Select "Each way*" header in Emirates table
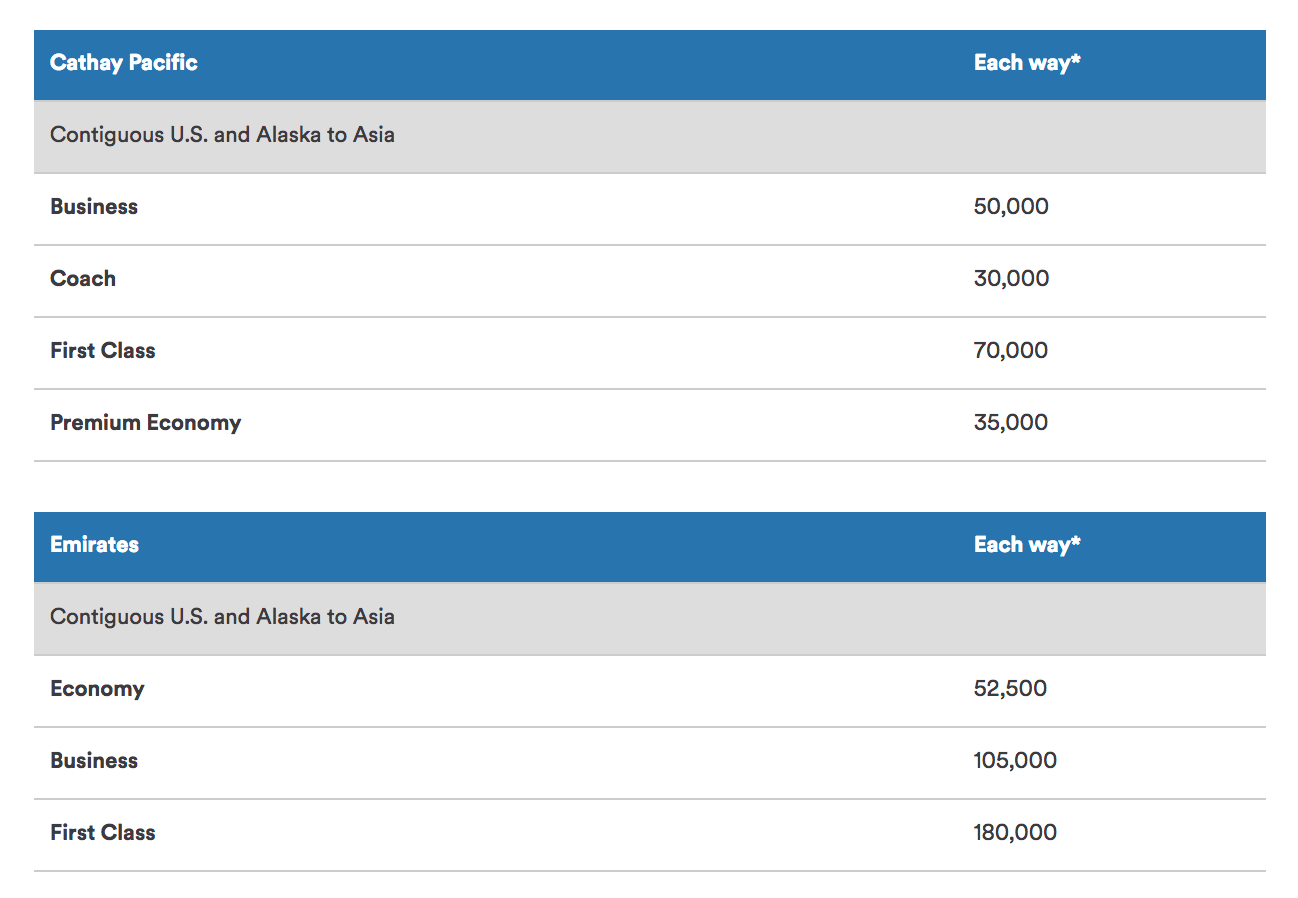Image resolution: width=1298 pixels, height=898 pixels. pyautogui.click(x=1027, y=545)
